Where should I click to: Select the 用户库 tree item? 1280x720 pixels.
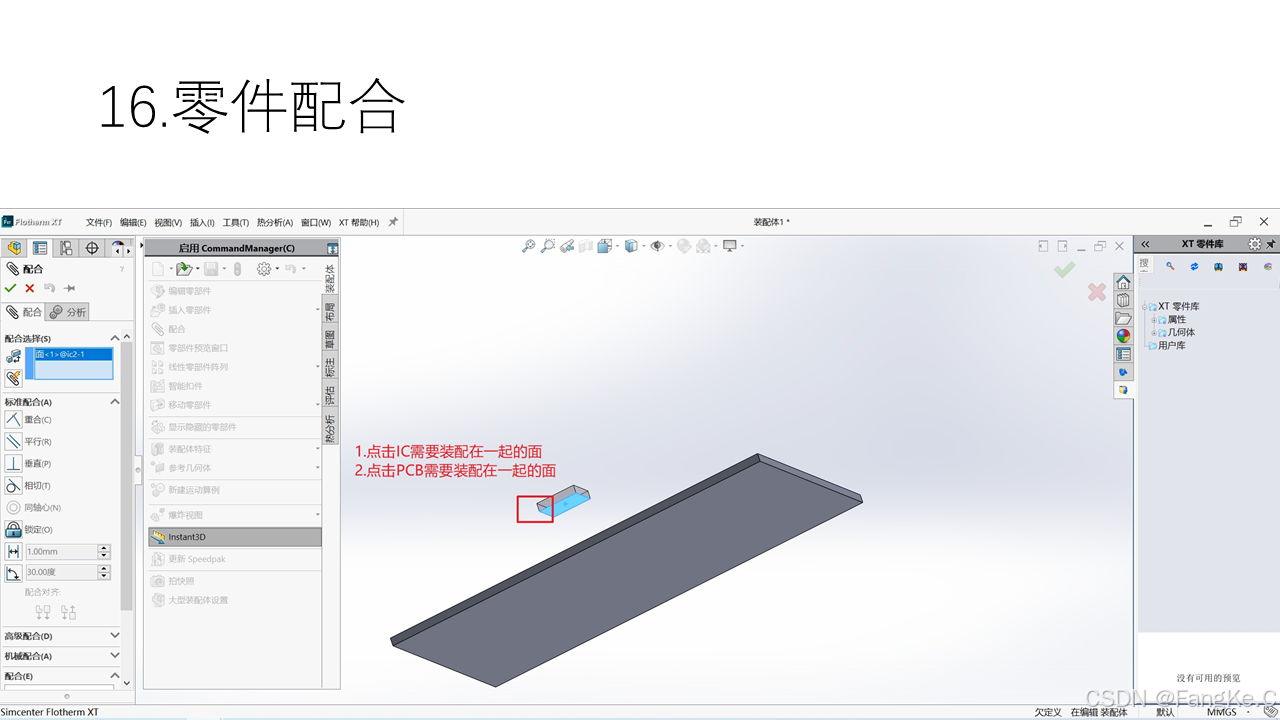[1171, 346]
